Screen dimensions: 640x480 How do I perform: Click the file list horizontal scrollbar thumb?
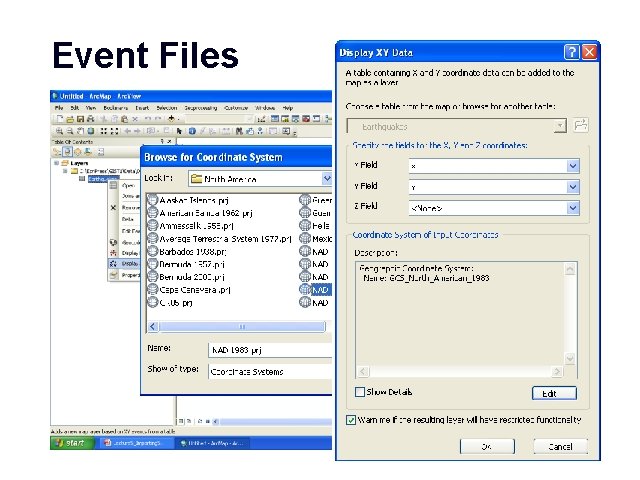[x=242, y=327]
